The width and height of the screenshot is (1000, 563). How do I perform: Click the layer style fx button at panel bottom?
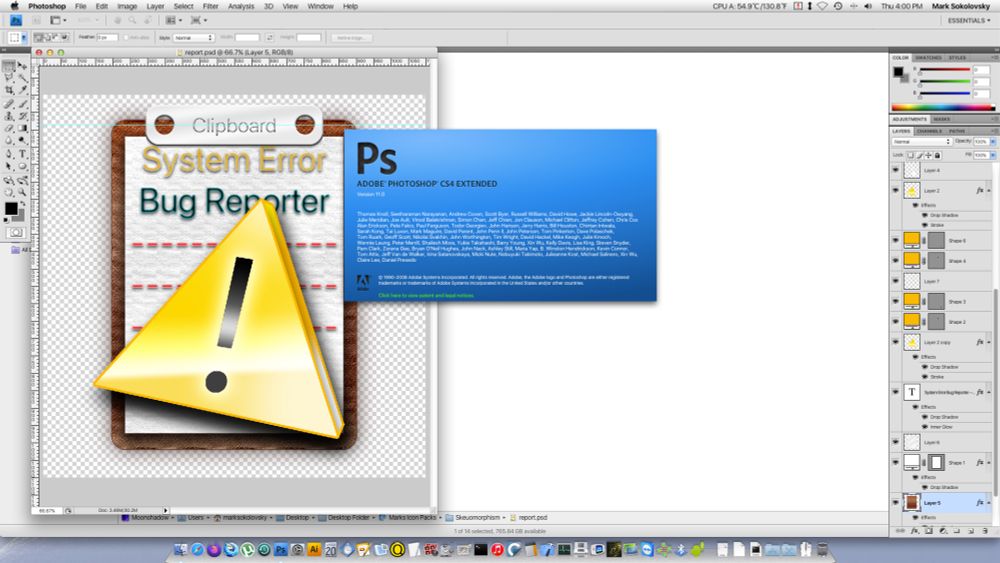915,530
